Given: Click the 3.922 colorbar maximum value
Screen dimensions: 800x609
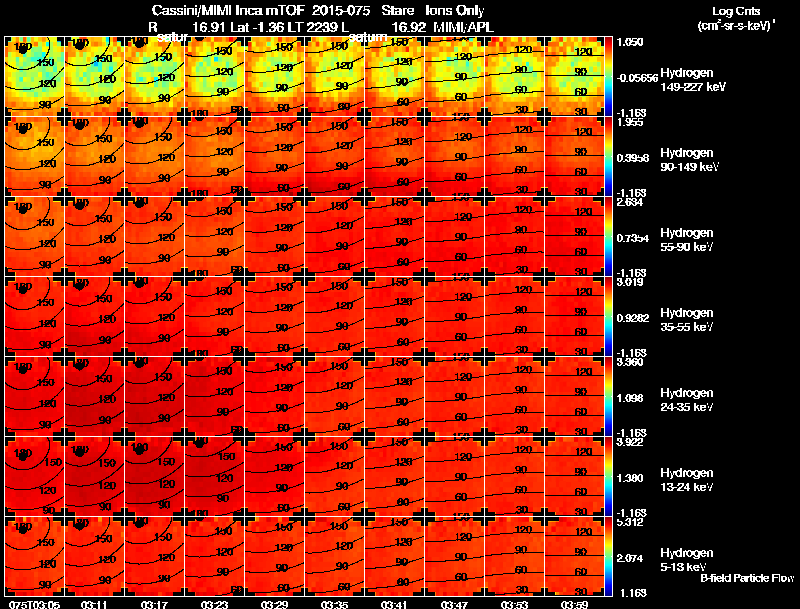Looking at the screenshot, I should (x=631, y=442).
